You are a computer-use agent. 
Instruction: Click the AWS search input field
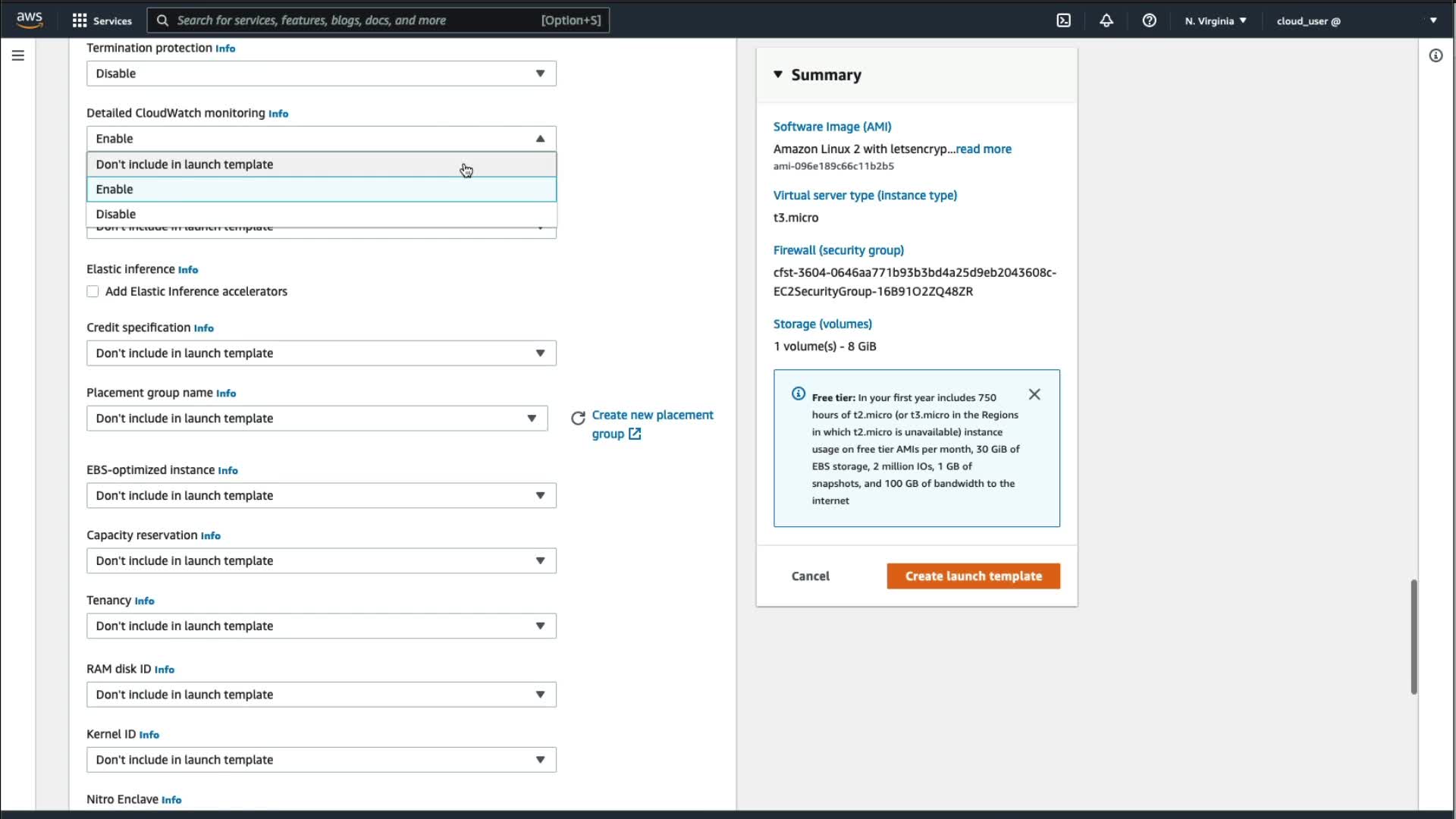click(356, 20)
